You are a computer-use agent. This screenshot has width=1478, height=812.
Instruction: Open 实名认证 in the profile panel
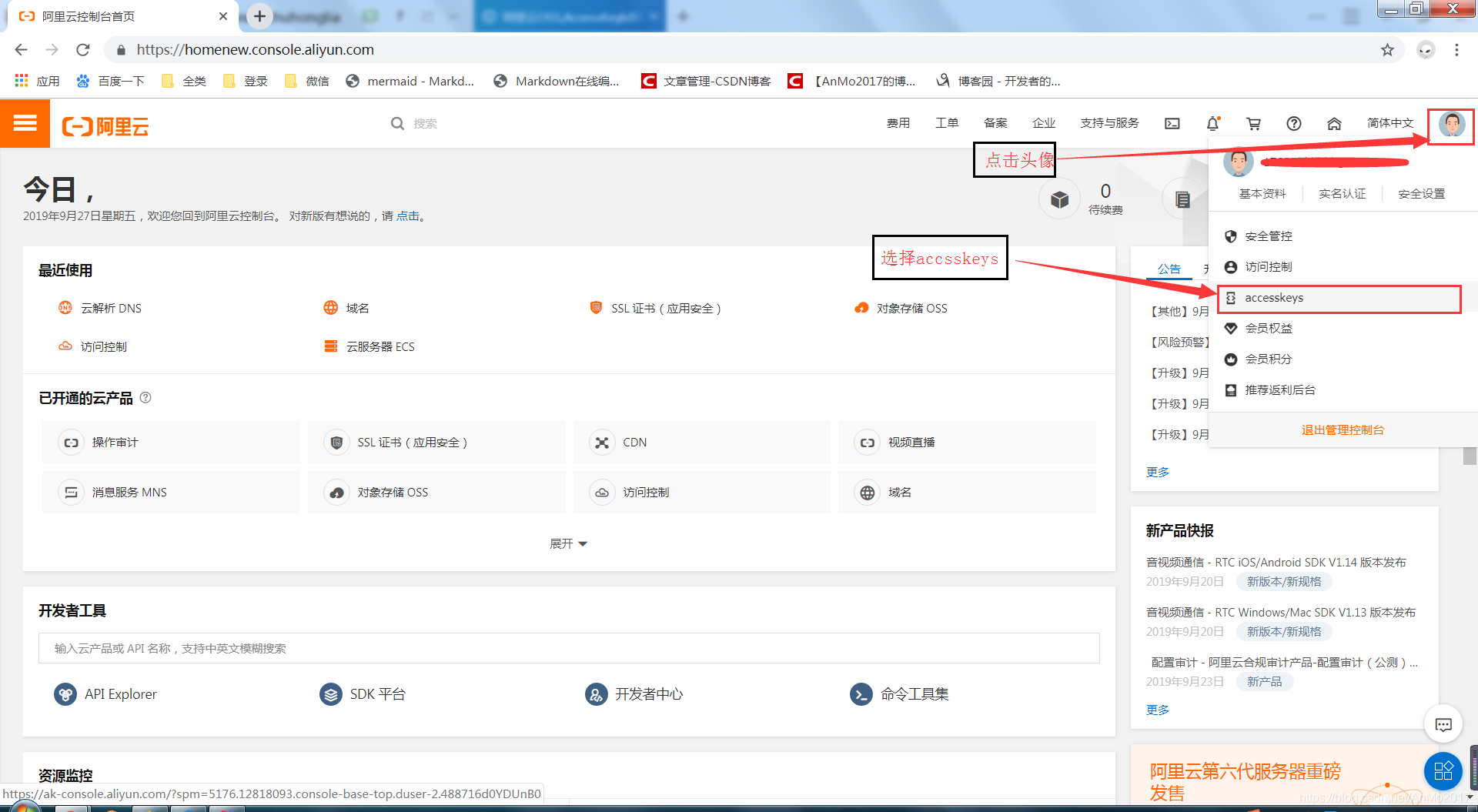coord(1342,194)
